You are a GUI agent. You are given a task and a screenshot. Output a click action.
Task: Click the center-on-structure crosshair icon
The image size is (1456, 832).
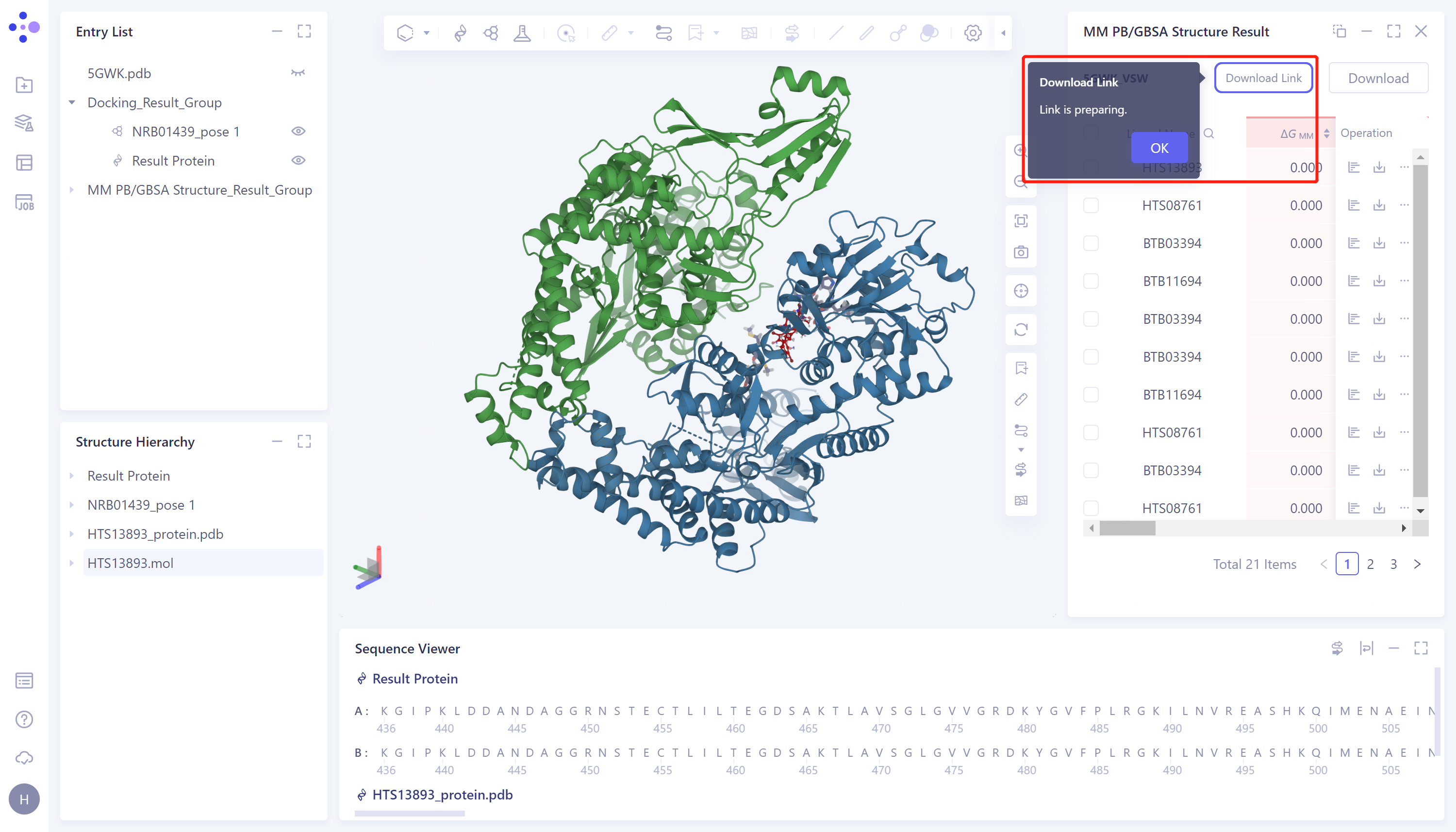(1022, 290)
